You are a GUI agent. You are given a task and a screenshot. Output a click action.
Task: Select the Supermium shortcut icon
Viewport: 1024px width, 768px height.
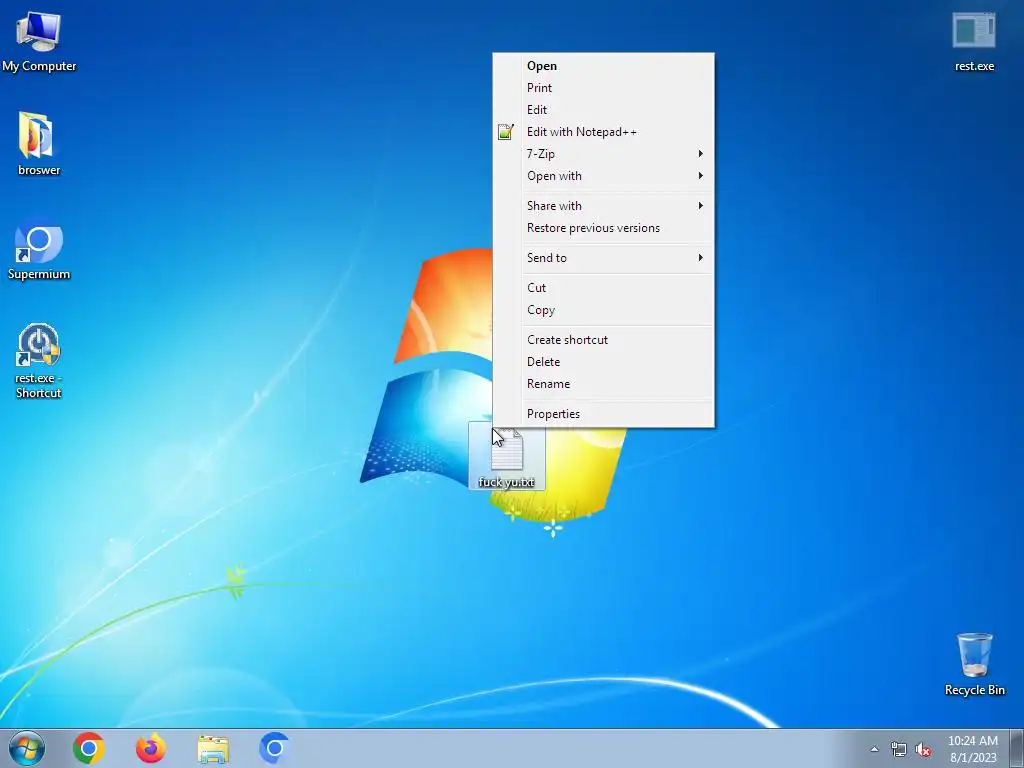[39, 252]
